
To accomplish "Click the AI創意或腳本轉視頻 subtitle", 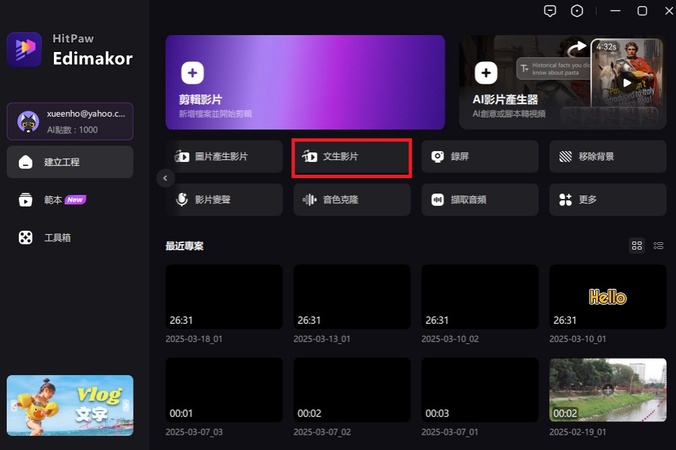I will click(509, 114).
